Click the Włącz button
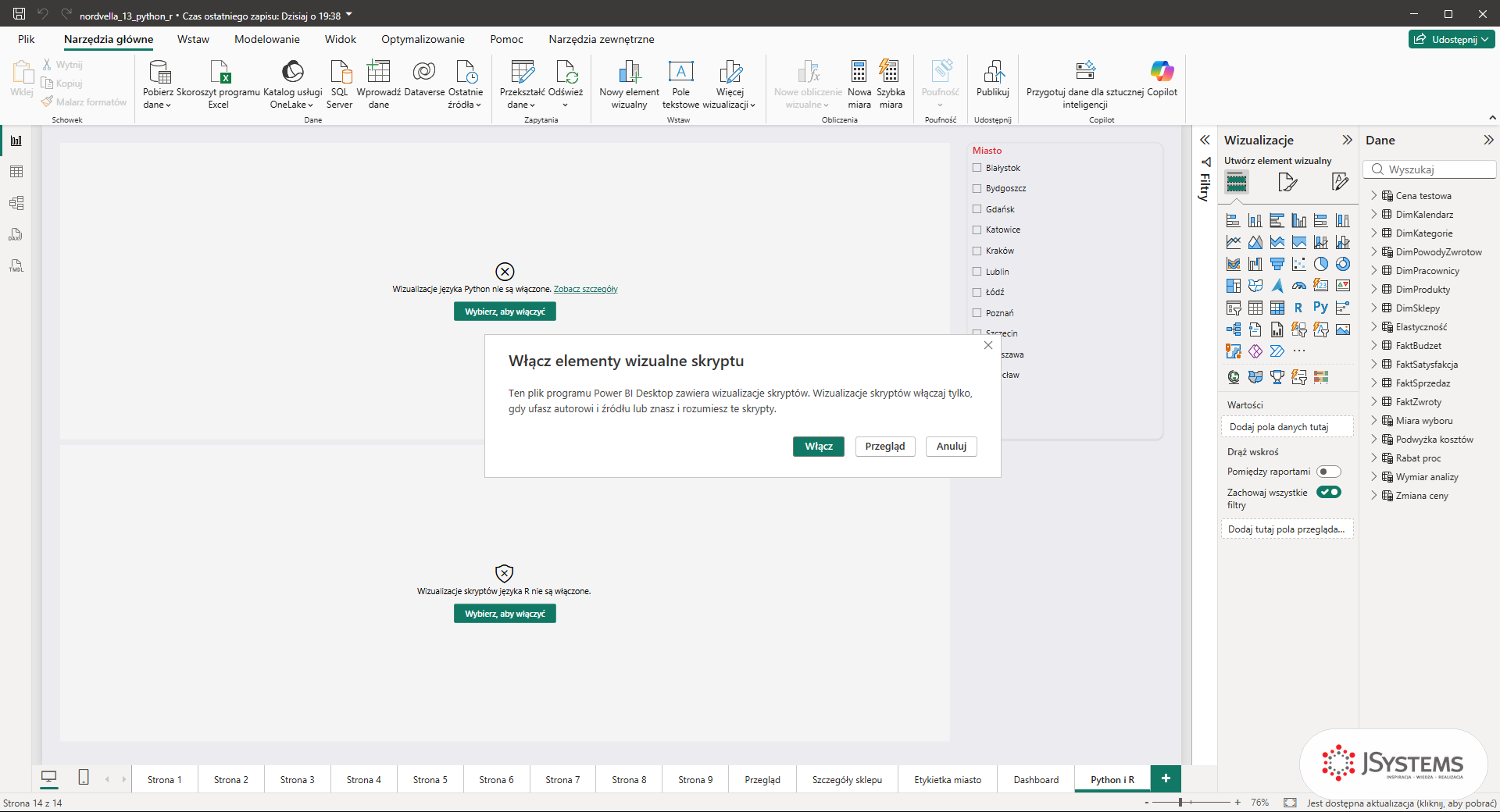The image size is (1500, 812). tap(819, 447)
